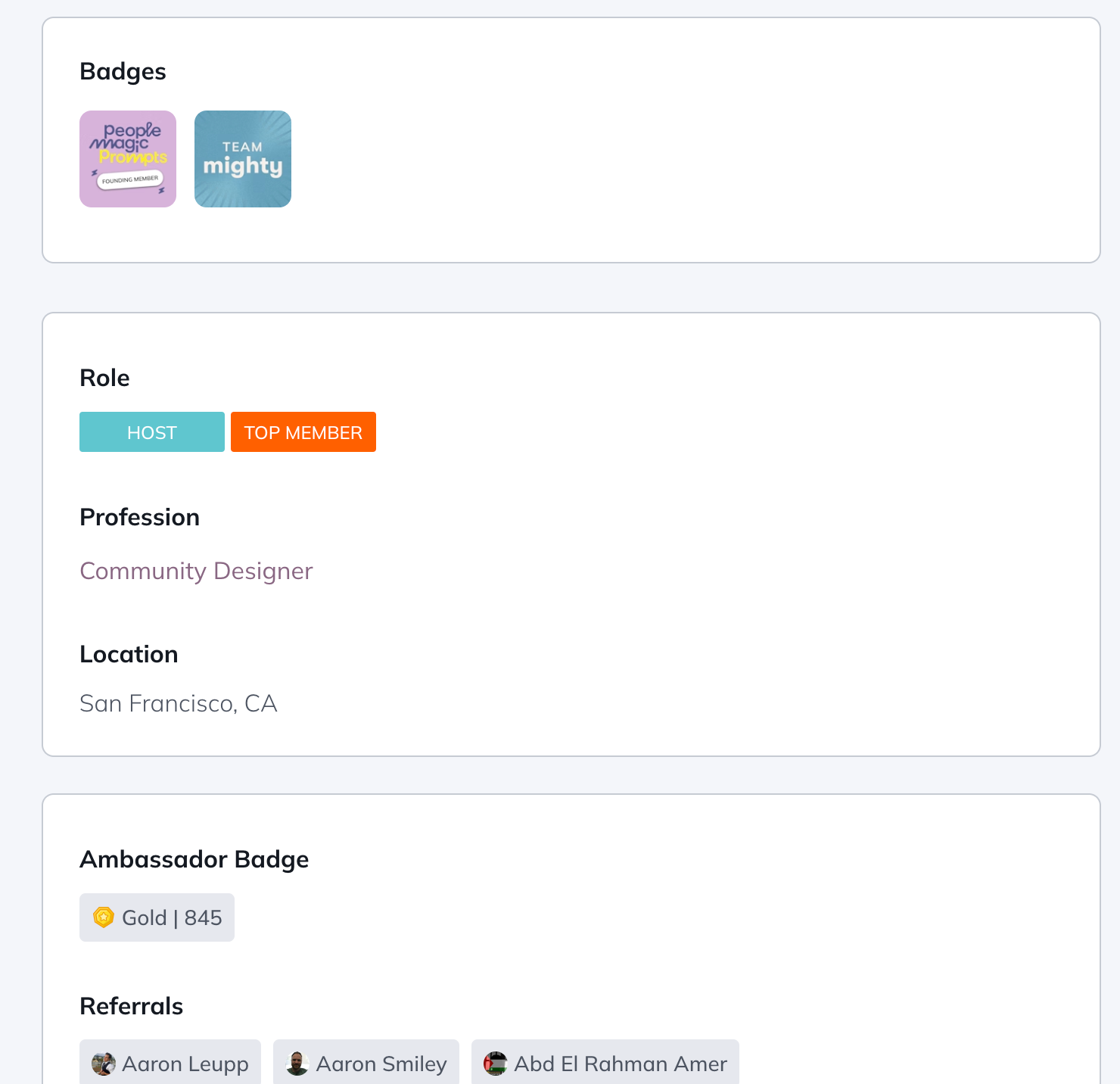Select Abd El Rahman Amer's avatar image
1120x1084 pixels.
click(x=496, y=1064)
